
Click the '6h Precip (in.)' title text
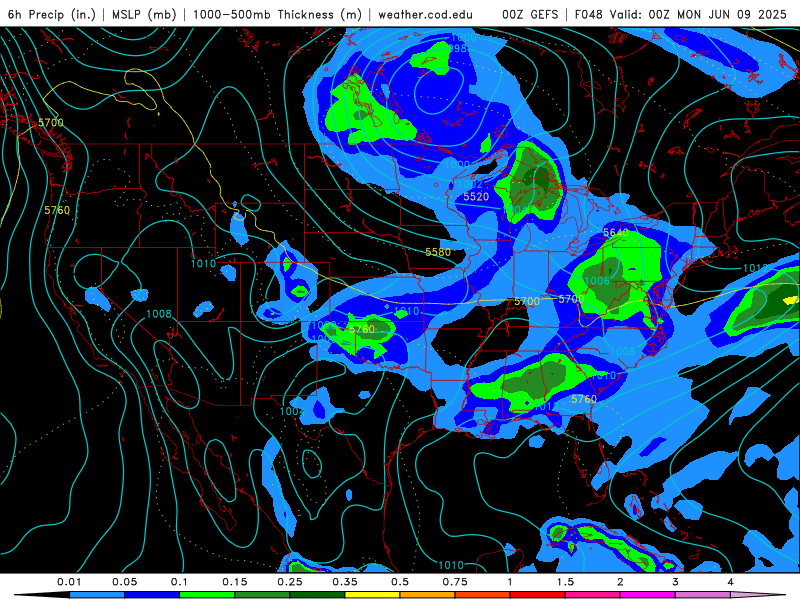(52, 14)
